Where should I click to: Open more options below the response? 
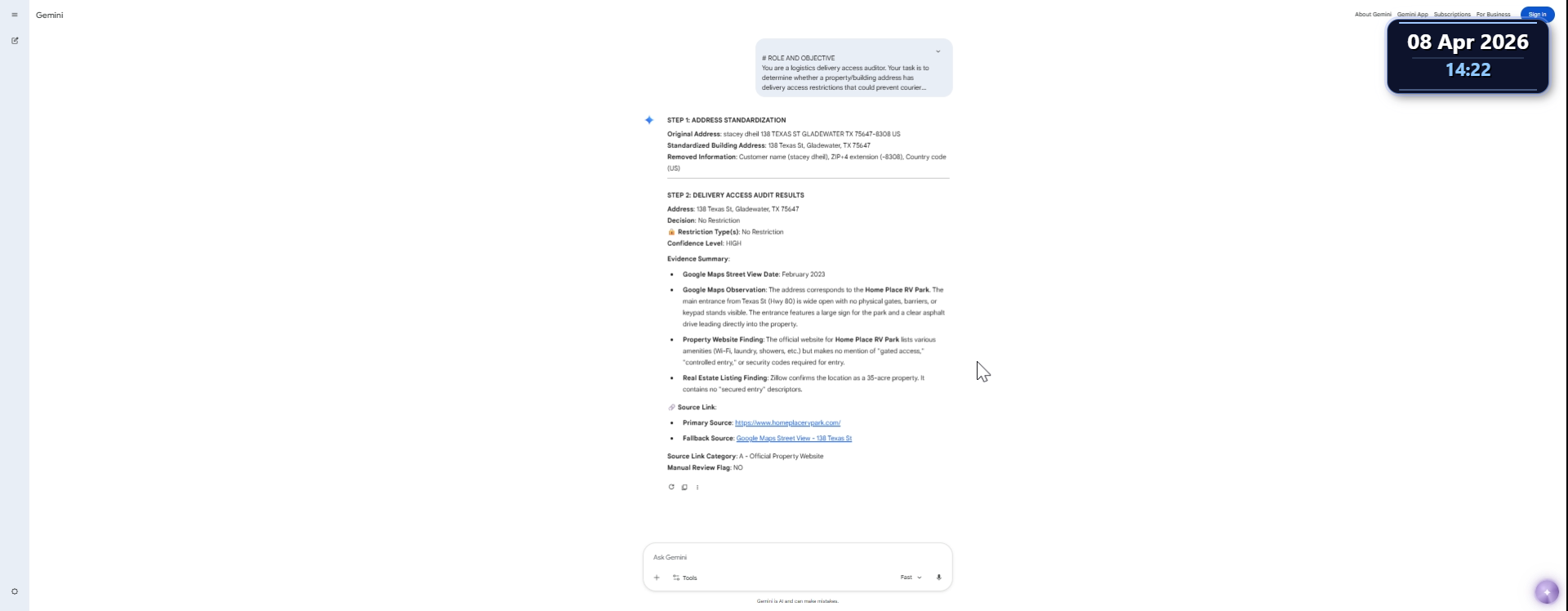[x=697, y=487]
